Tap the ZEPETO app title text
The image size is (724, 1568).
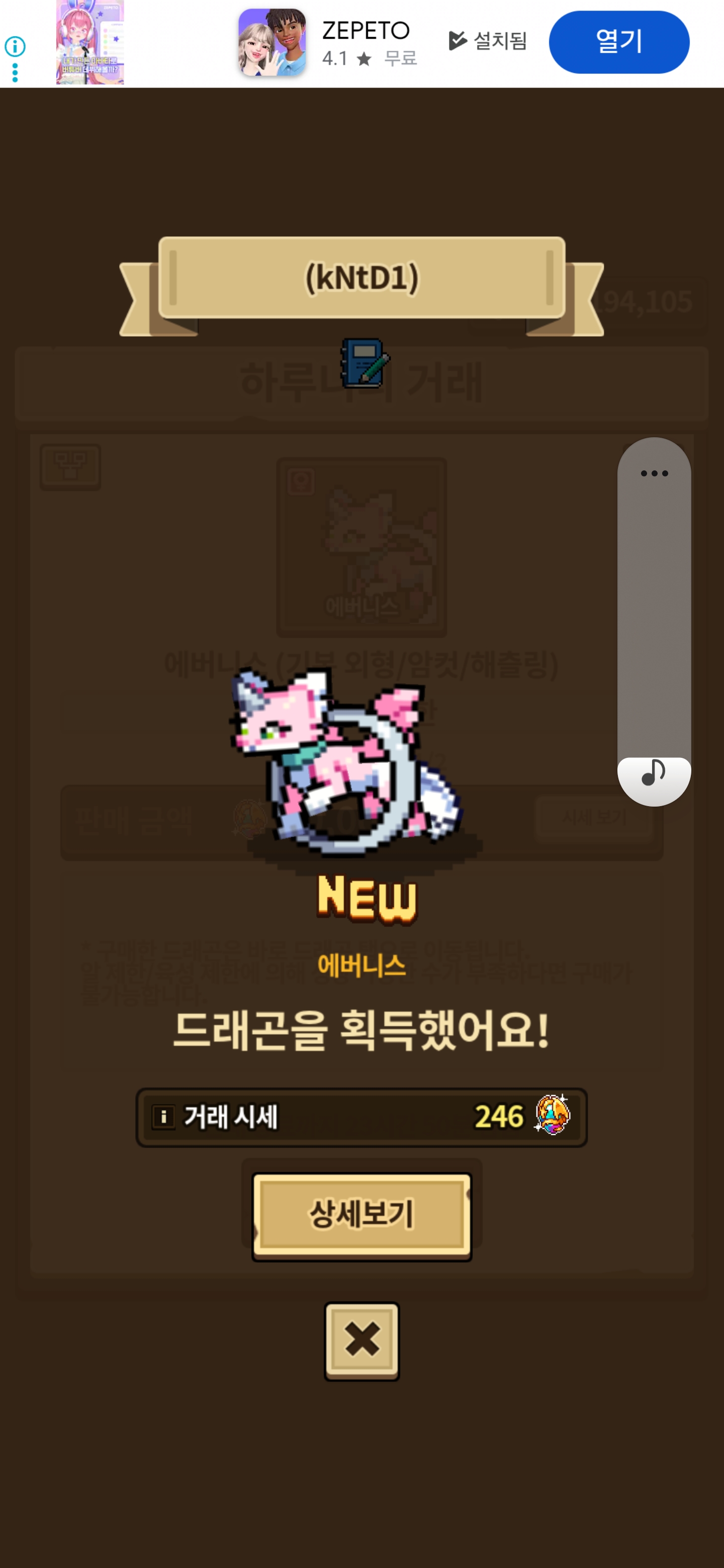tap(366, 30)
